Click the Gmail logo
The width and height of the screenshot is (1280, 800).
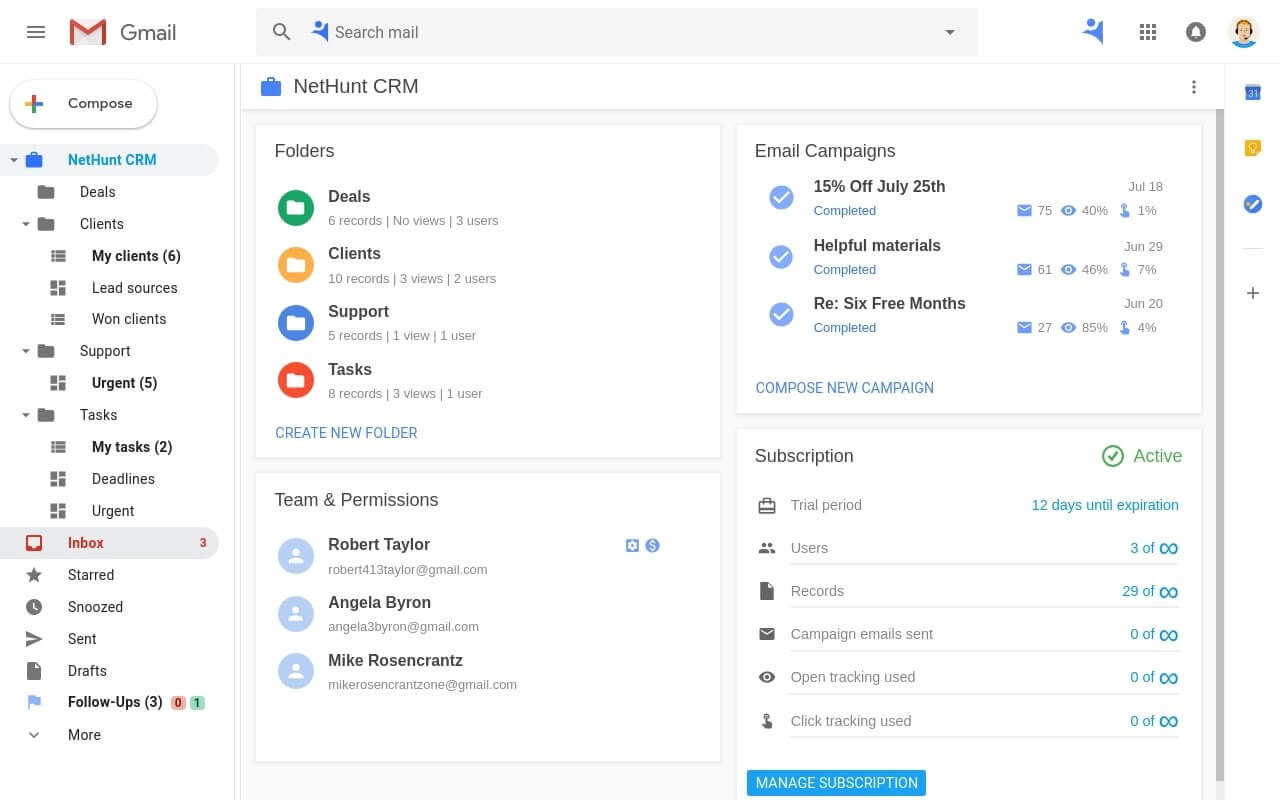point(123,32)
